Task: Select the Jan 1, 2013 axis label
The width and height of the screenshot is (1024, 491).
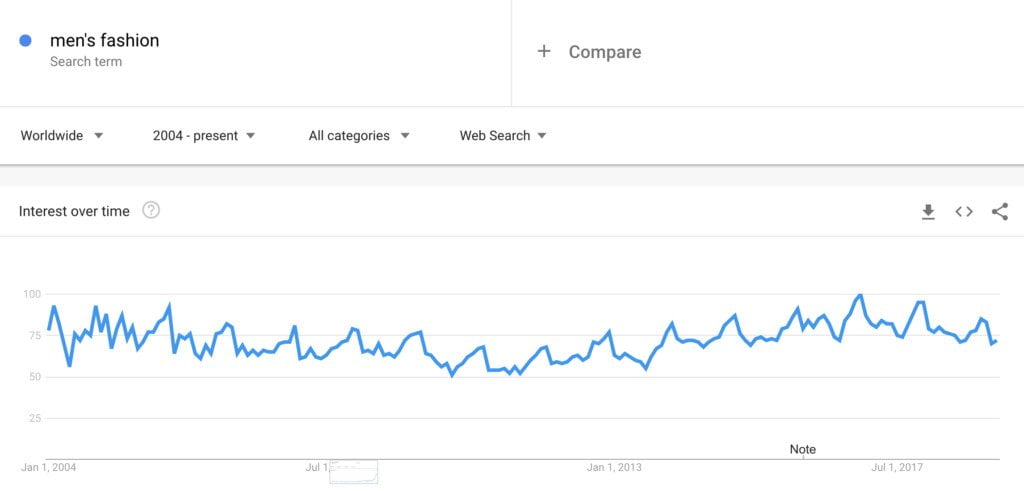Action: [614, 467]
